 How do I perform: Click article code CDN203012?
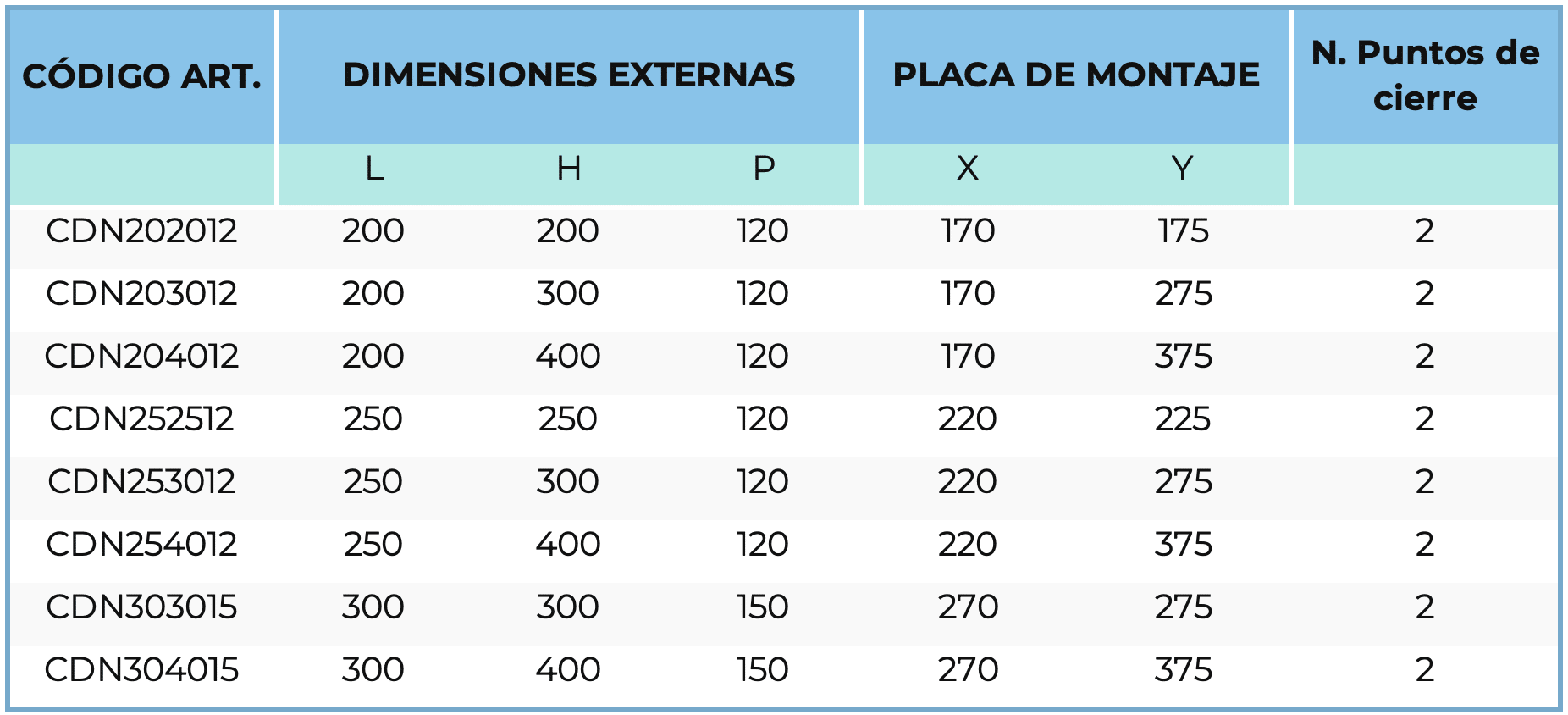[141, 294]
